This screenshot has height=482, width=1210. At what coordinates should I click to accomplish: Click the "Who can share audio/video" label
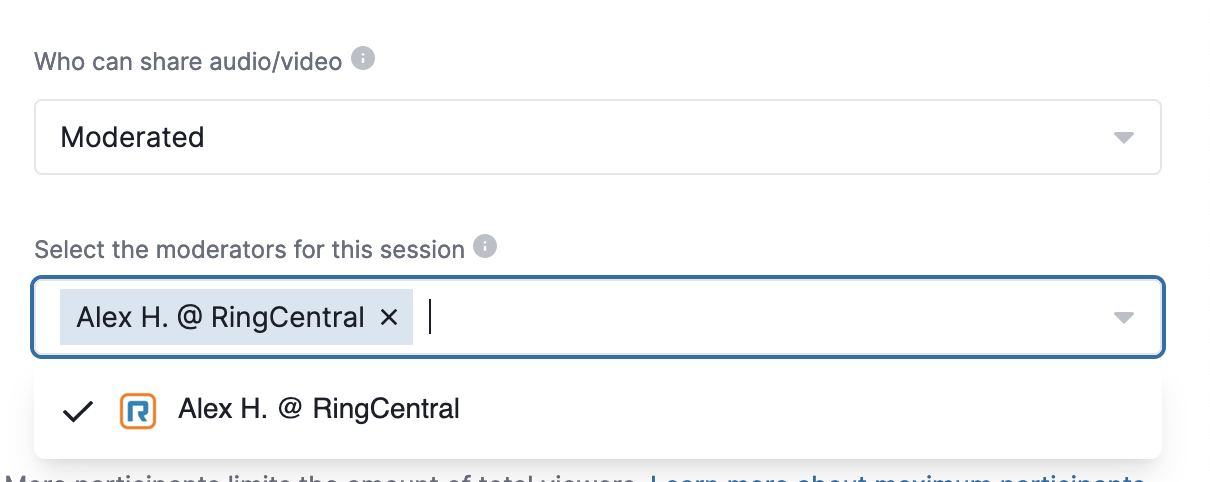(189, 61)
